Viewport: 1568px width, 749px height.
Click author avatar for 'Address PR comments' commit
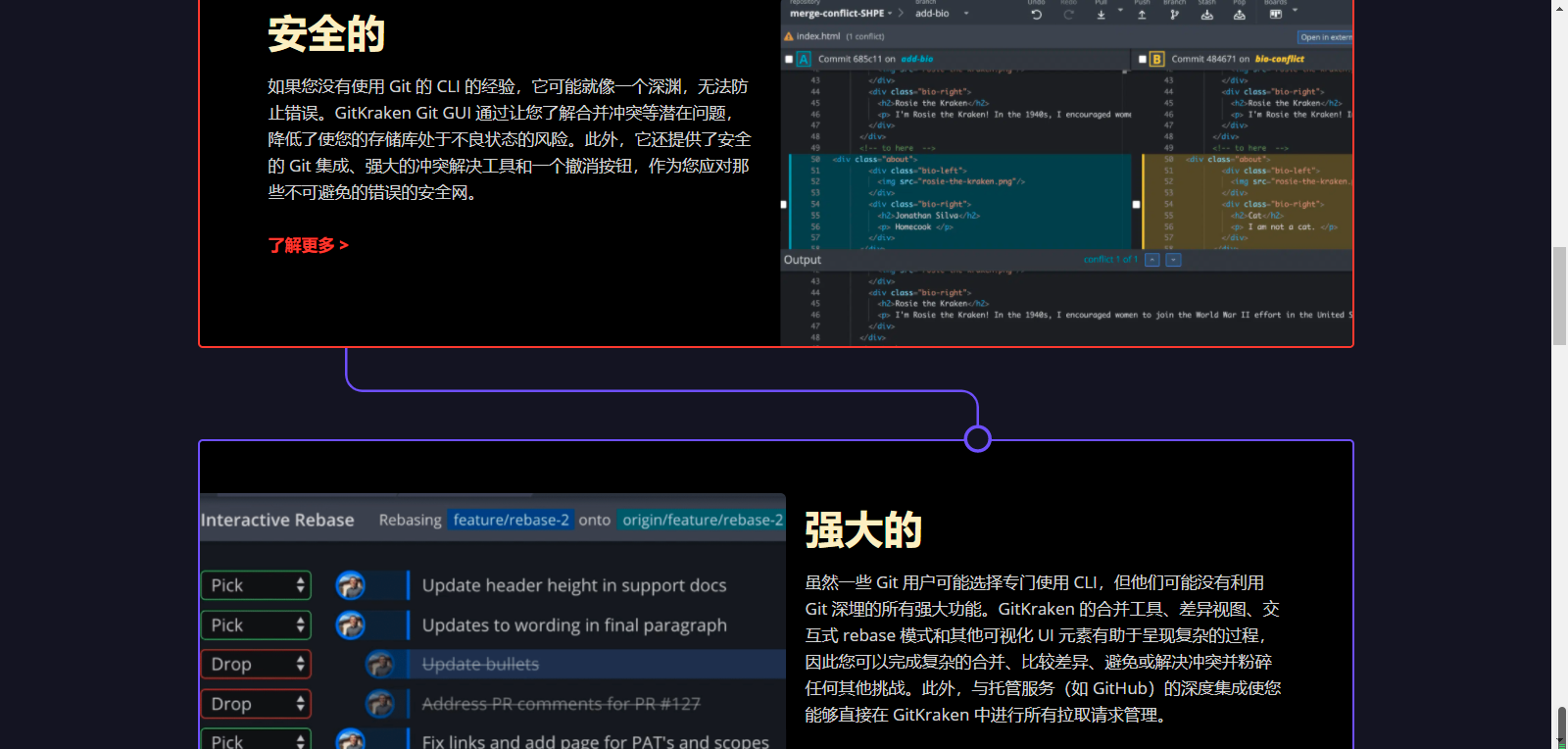pyautogui.click(x=379, y=704)
